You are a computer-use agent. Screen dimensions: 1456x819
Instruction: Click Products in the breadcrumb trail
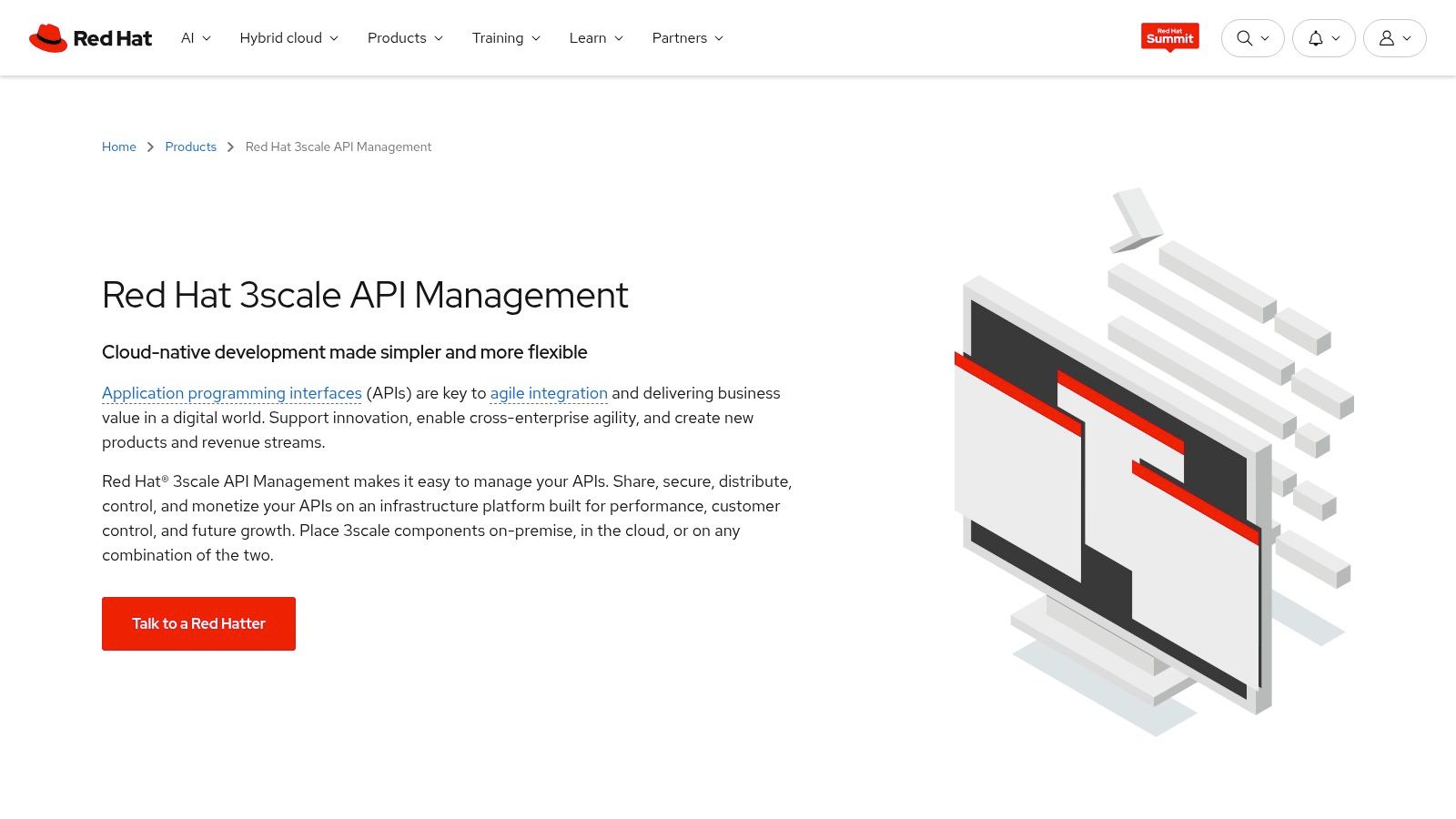click(x=190, y=147)
